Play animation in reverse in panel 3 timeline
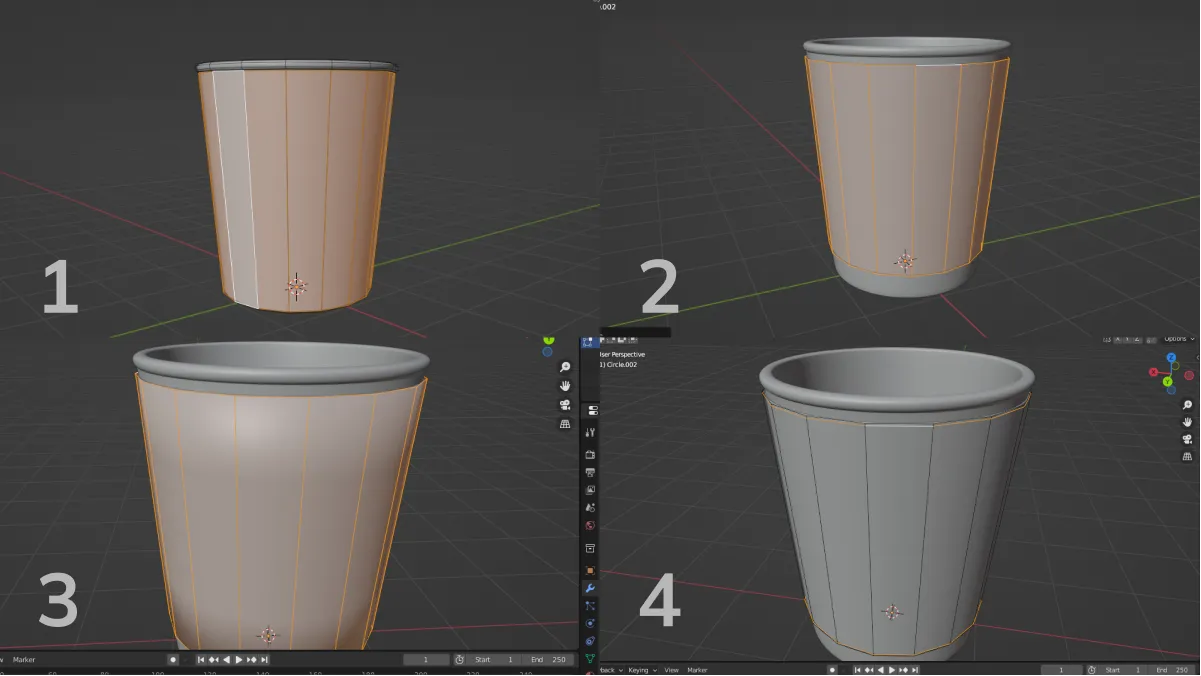 tap(226, 660)
